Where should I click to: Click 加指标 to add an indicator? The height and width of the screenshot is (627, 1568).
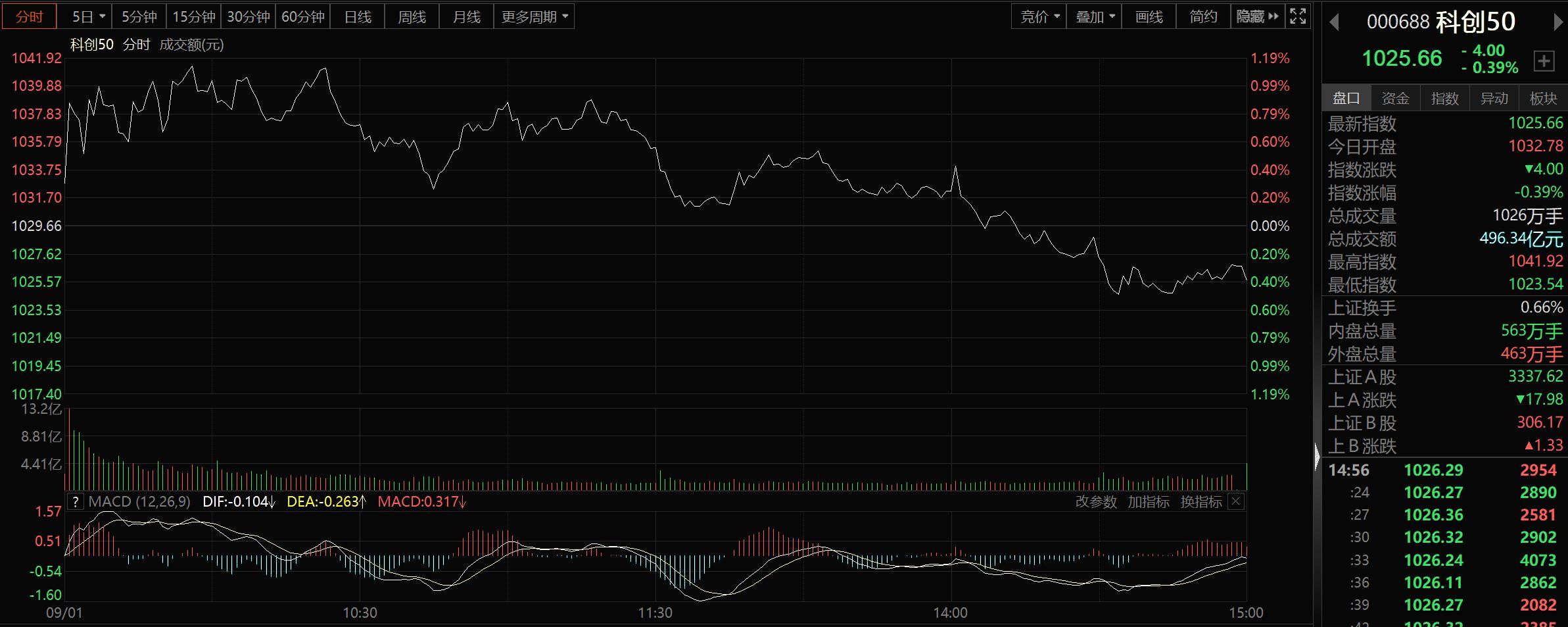tap(1149, 502)
